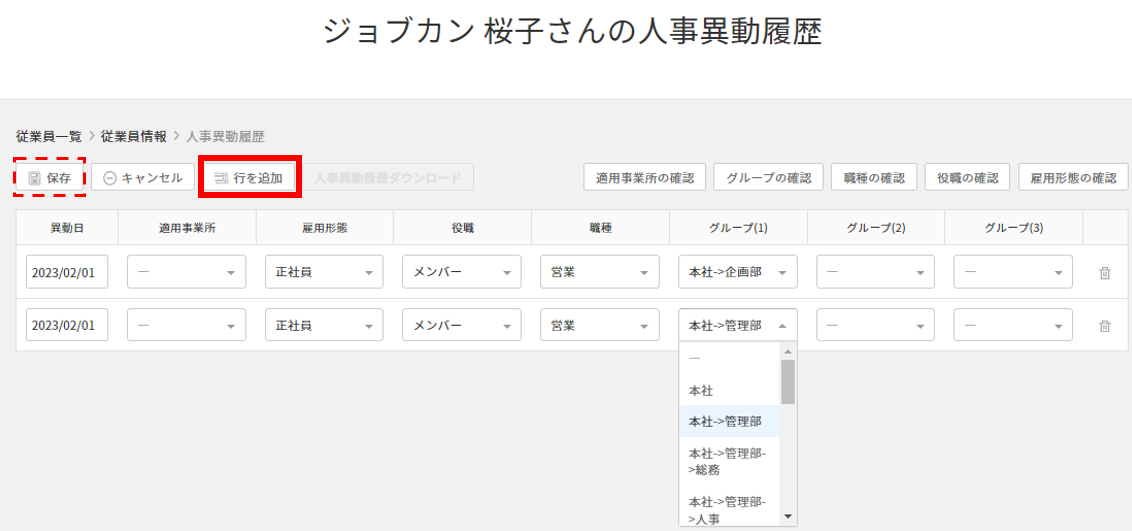The image size is (1132, 531).
Task: Click the page title ジョブカン 桜子さんの人事異動履歴
Action: pos(572,32)
